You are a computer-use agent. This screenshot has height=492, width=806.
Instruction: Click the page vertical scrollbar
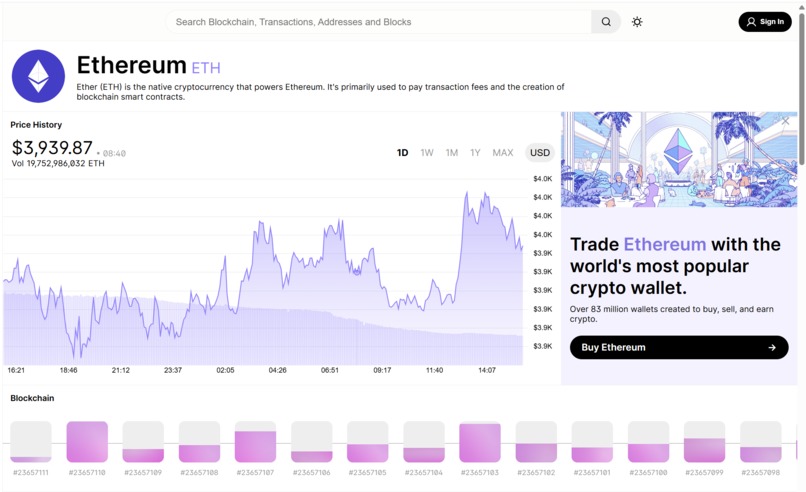tap(802, 87)
